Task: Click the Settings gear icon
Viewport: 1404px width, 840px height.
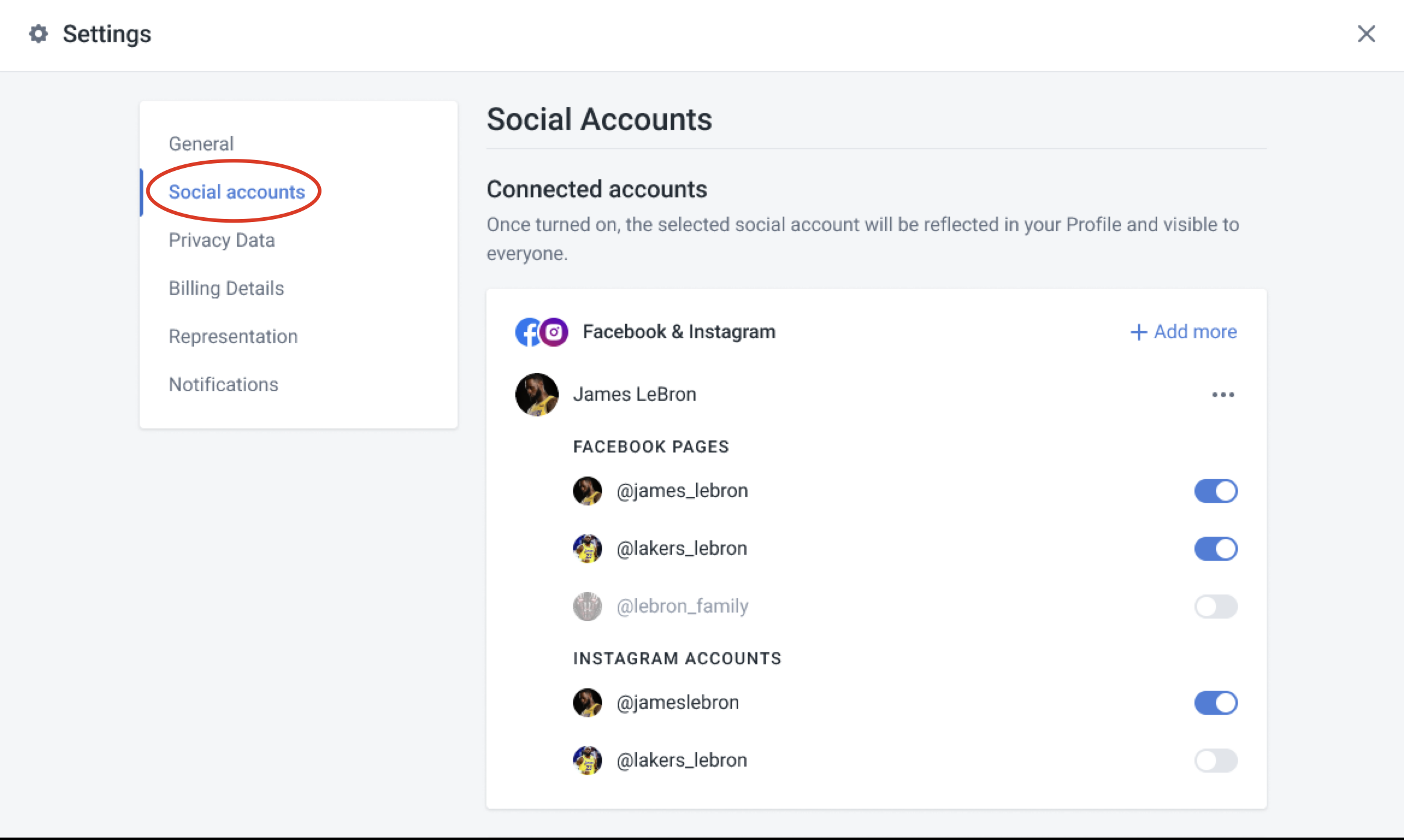Action: tap(37, 34)
